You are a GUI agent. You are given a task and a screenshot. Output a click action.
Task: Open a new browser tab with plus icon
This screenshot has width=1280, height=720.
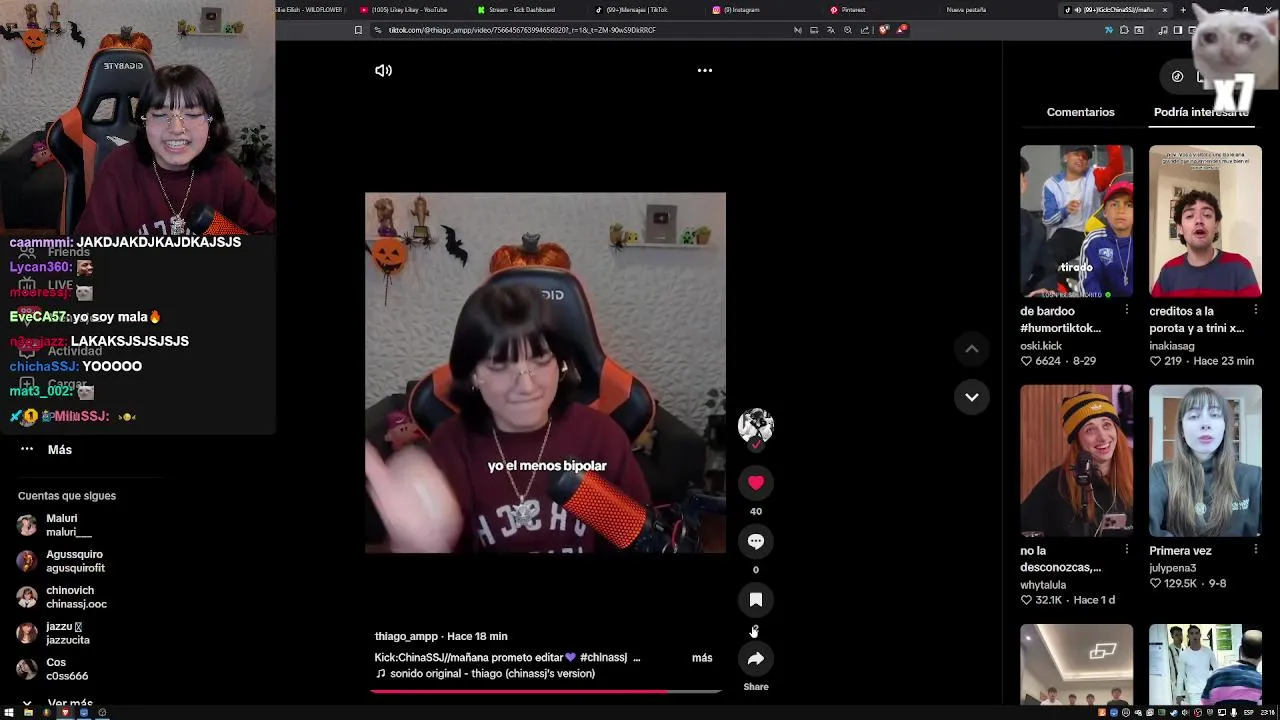[1183, 10]
